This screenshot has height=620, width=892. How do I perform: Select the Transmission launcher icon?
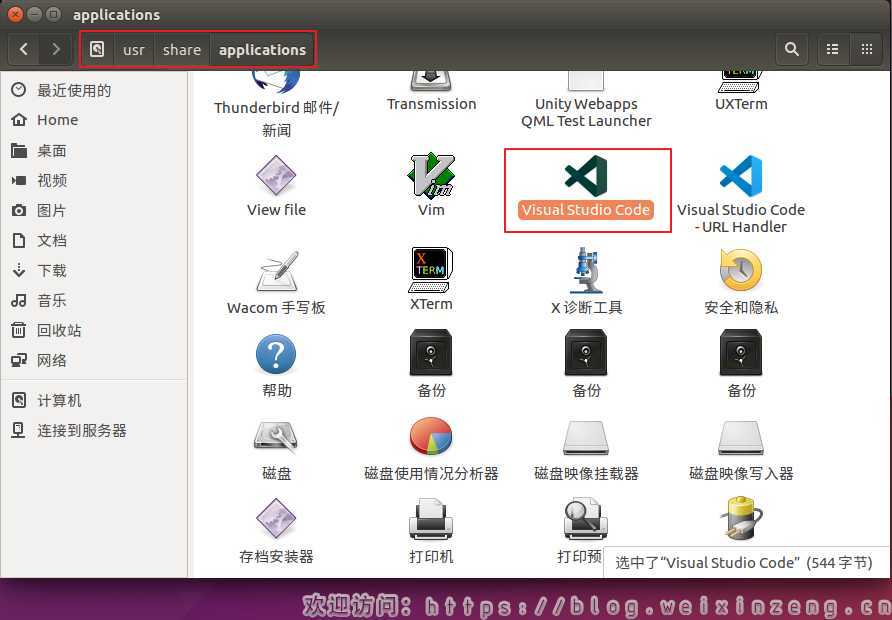pos(431,81)
